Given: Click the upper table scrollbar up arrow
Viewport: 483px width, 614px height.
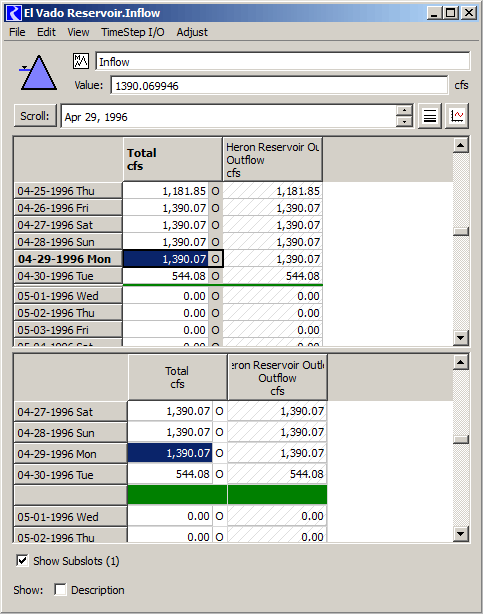Looking at the screenshot, I should coord(461,145).
